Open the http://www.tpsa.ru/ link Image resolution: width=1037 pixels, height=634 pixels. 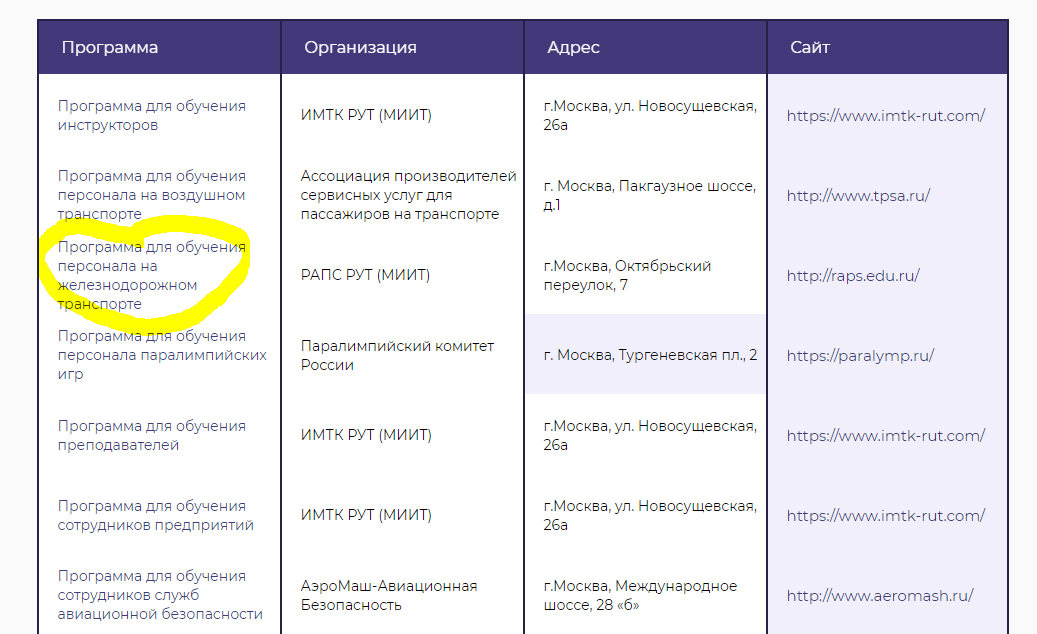(x=858, y=196)
